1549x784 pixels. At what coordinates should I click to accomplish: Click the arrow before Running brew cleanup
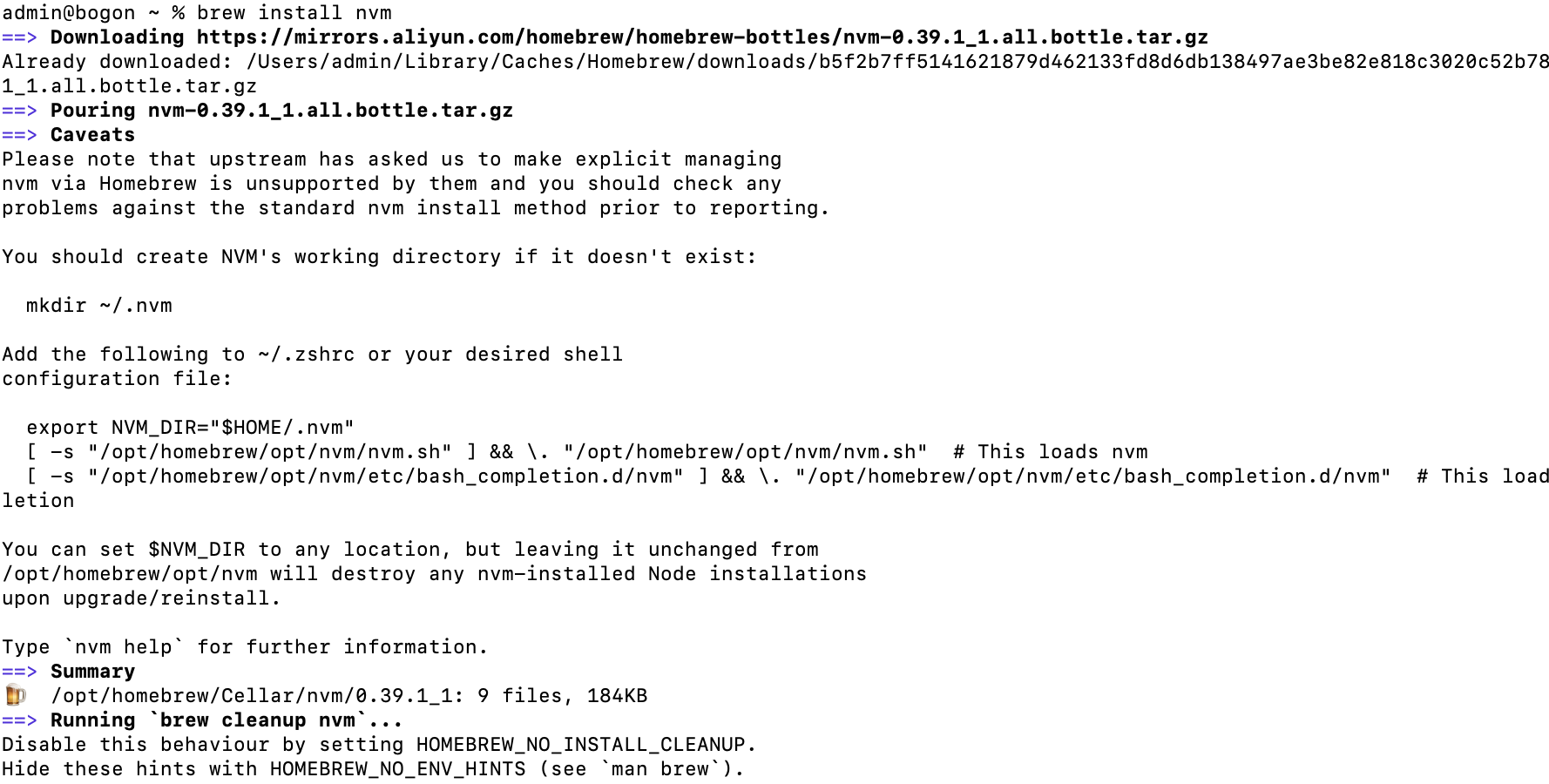click(x=19, y=720)
